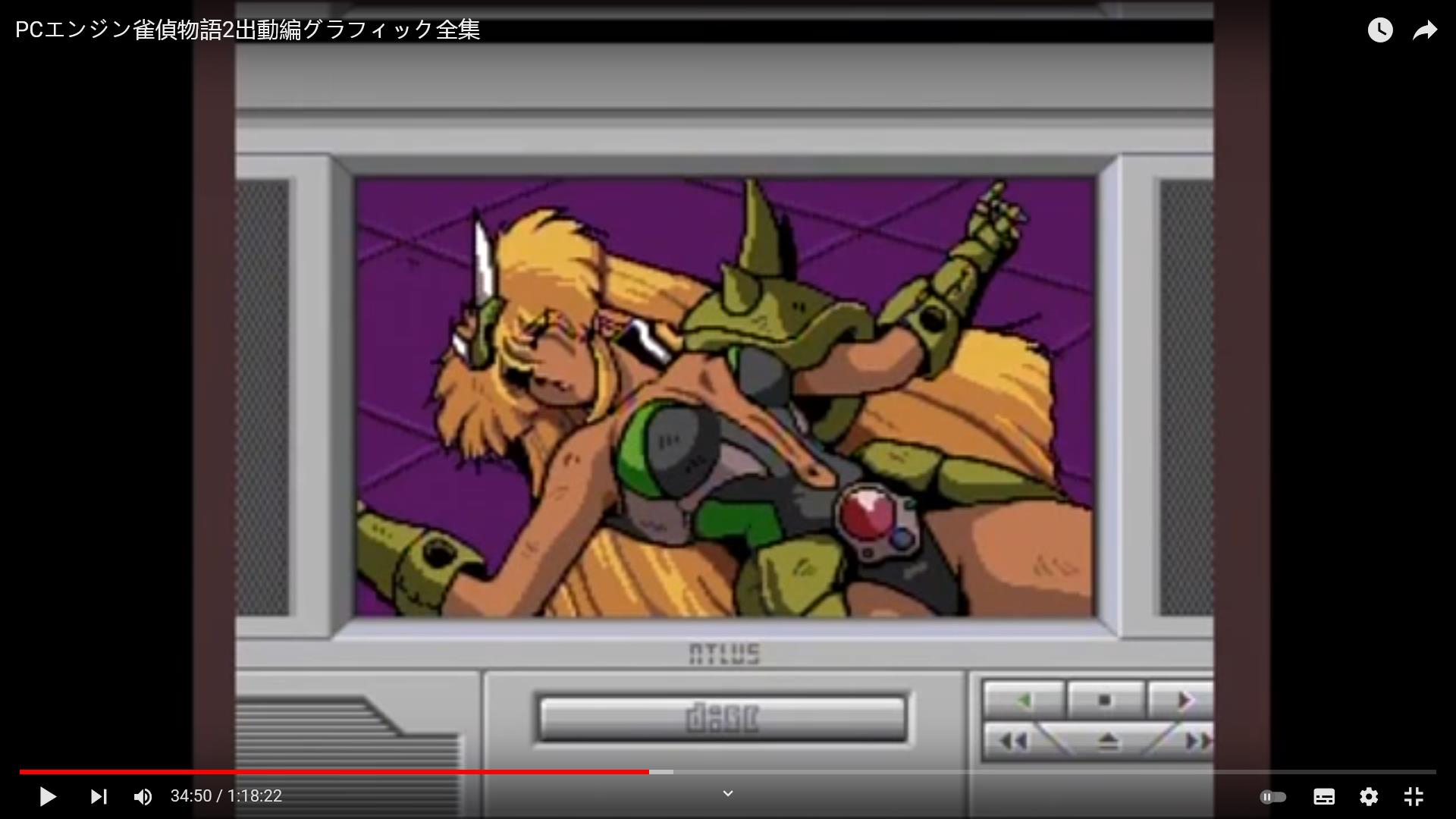1456x819 pixels.
Task: Exit fullscreen mode
Action: click(x=1413, y=796)
